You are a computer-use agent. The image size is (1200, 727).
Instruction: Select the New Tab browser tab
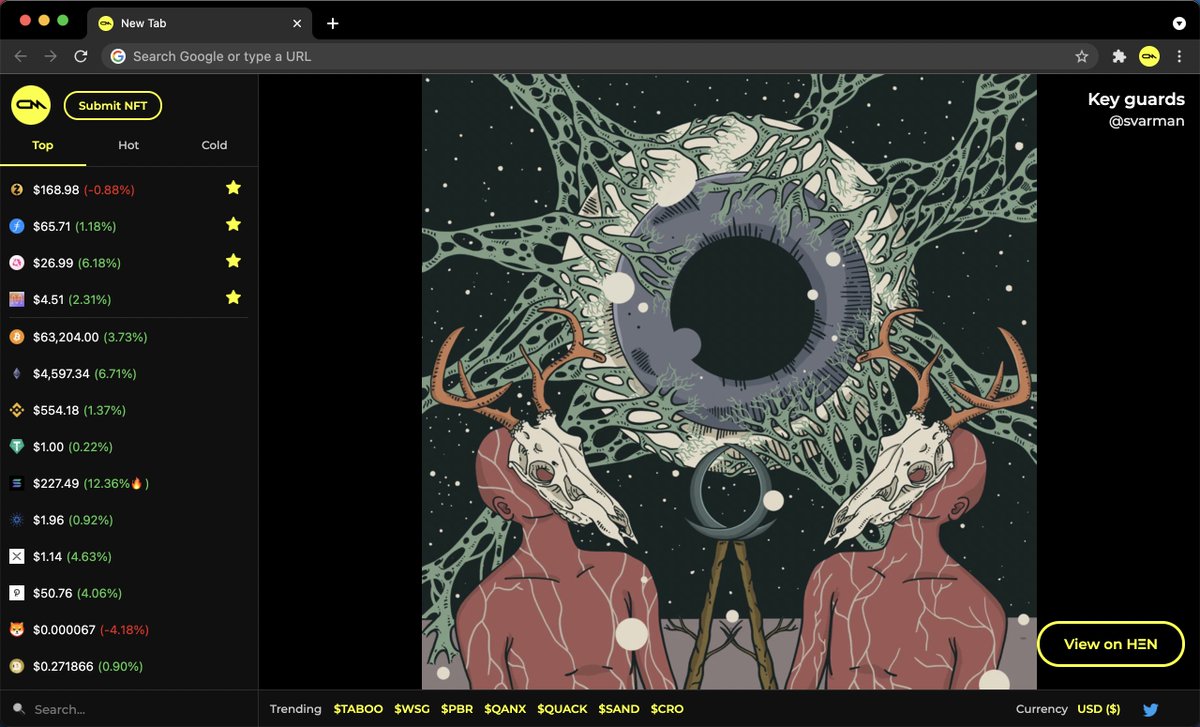[x=199, y=23]
